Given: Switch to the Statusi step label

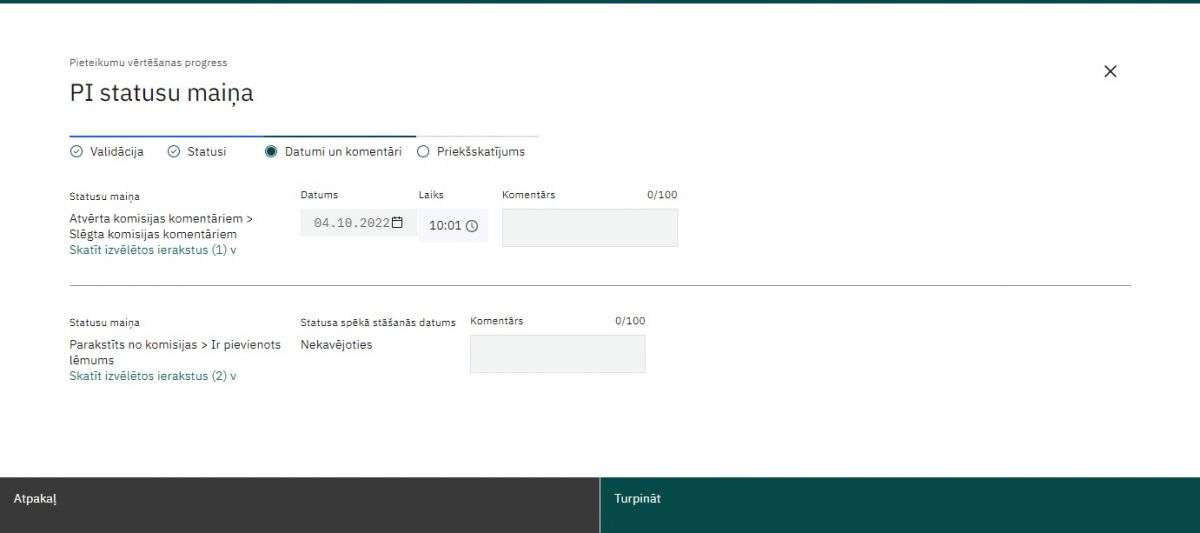Looking at the screenshot, I should pos(206,152).
